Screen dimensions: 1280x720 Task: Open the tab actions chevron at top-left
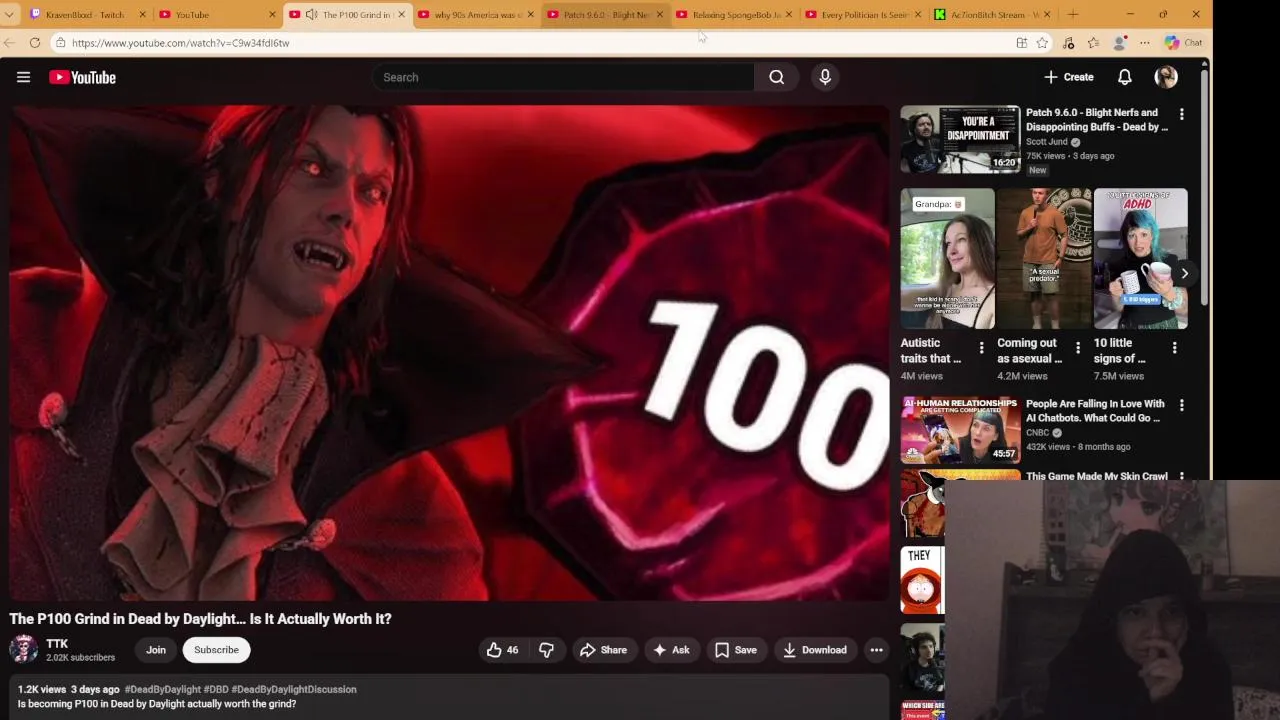[x=9, y=15]
